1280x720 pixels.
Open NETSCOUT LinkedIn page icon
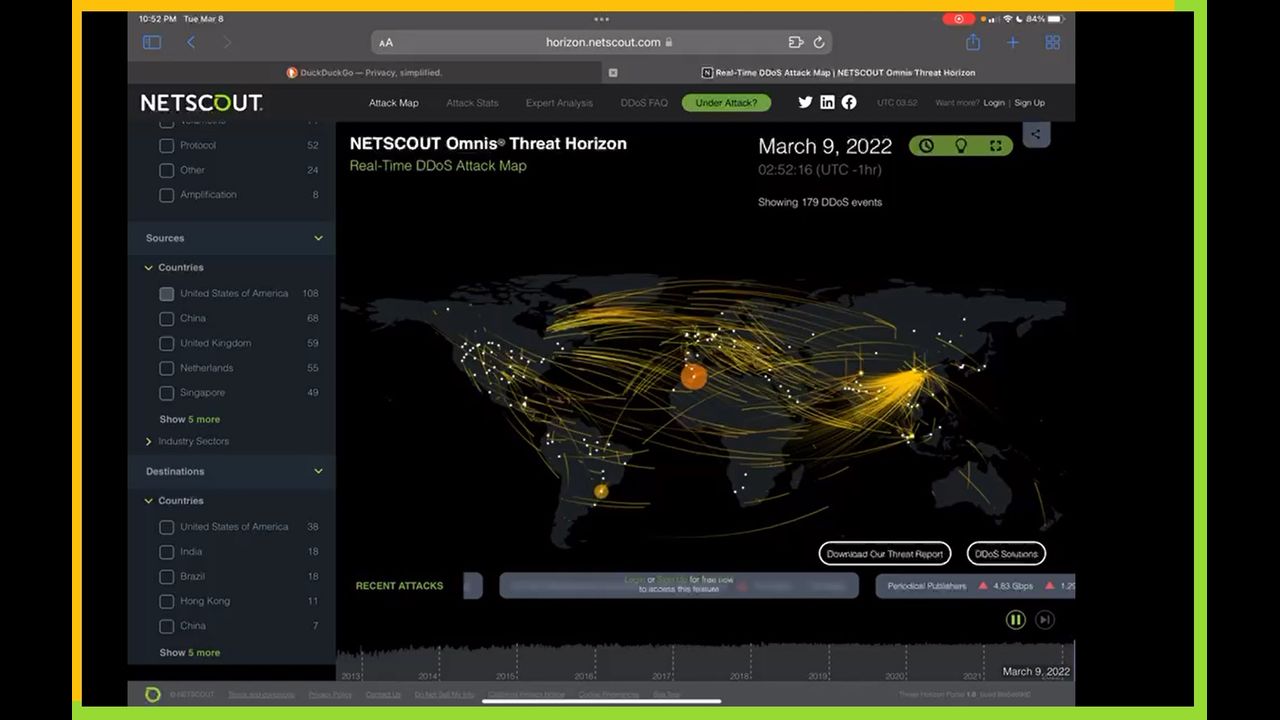click(827, 102)
